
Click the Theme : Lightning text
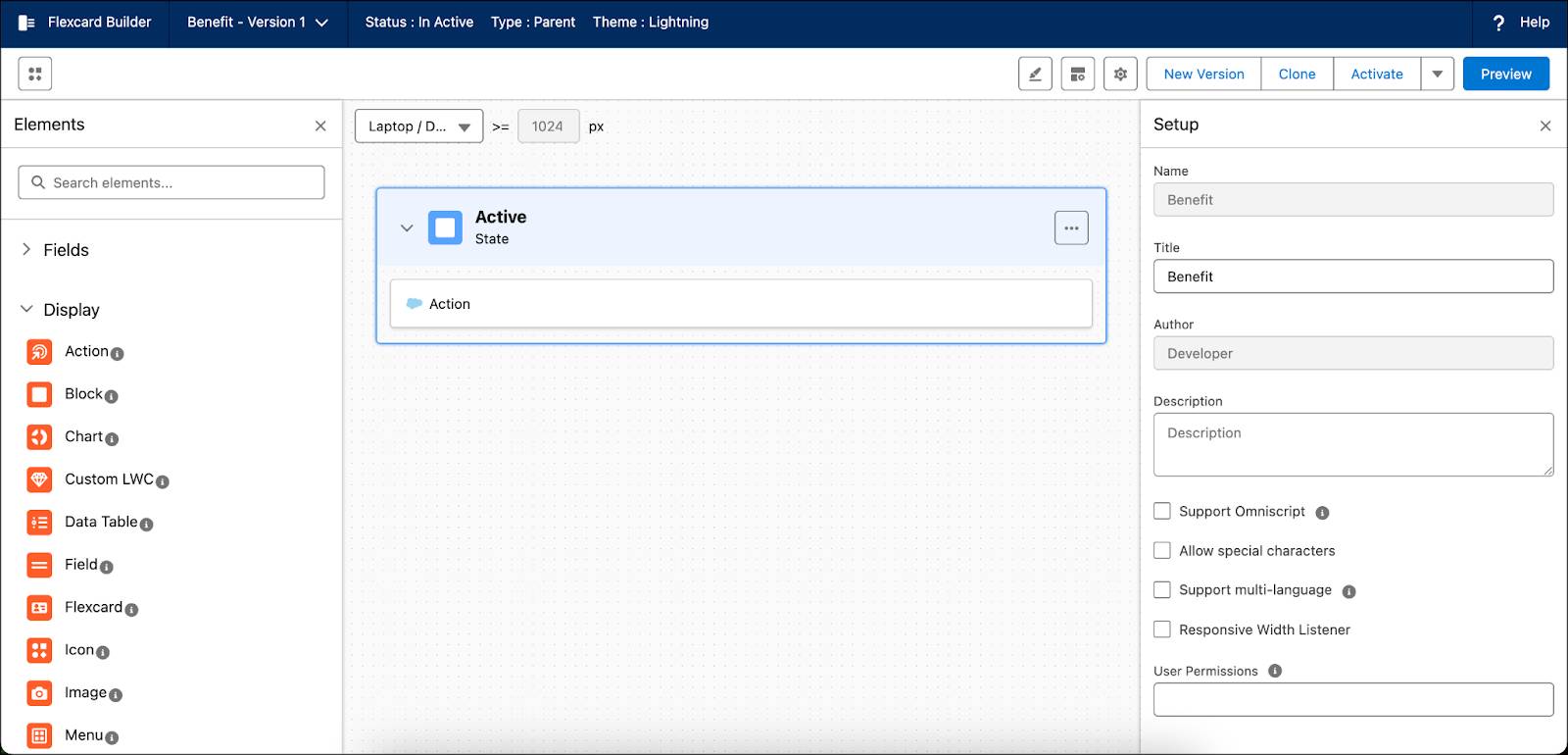651,23
